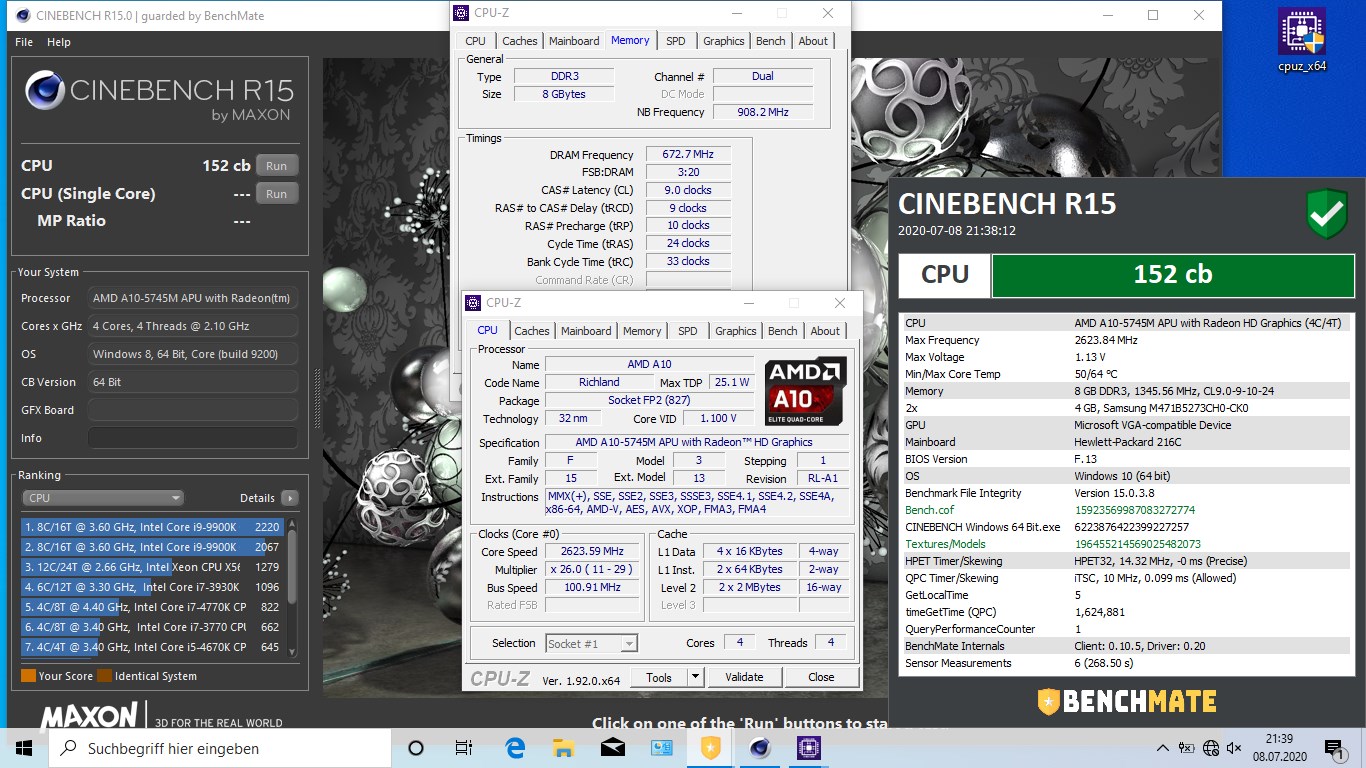The width and height of the screenshot is (1366, 768).
Task: Click the Bench.cof green hash link
Action: click(x=1135, y=510)
